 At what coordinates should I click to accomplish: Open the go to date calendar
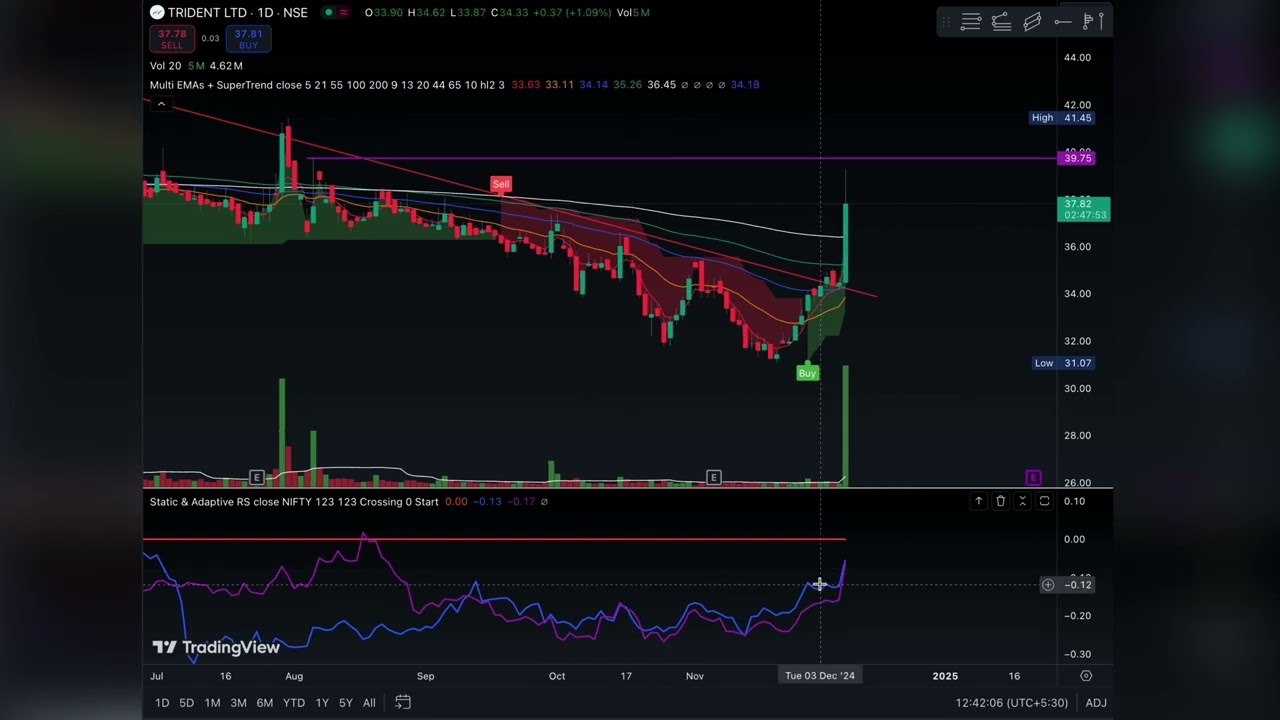tap(403, 702)
